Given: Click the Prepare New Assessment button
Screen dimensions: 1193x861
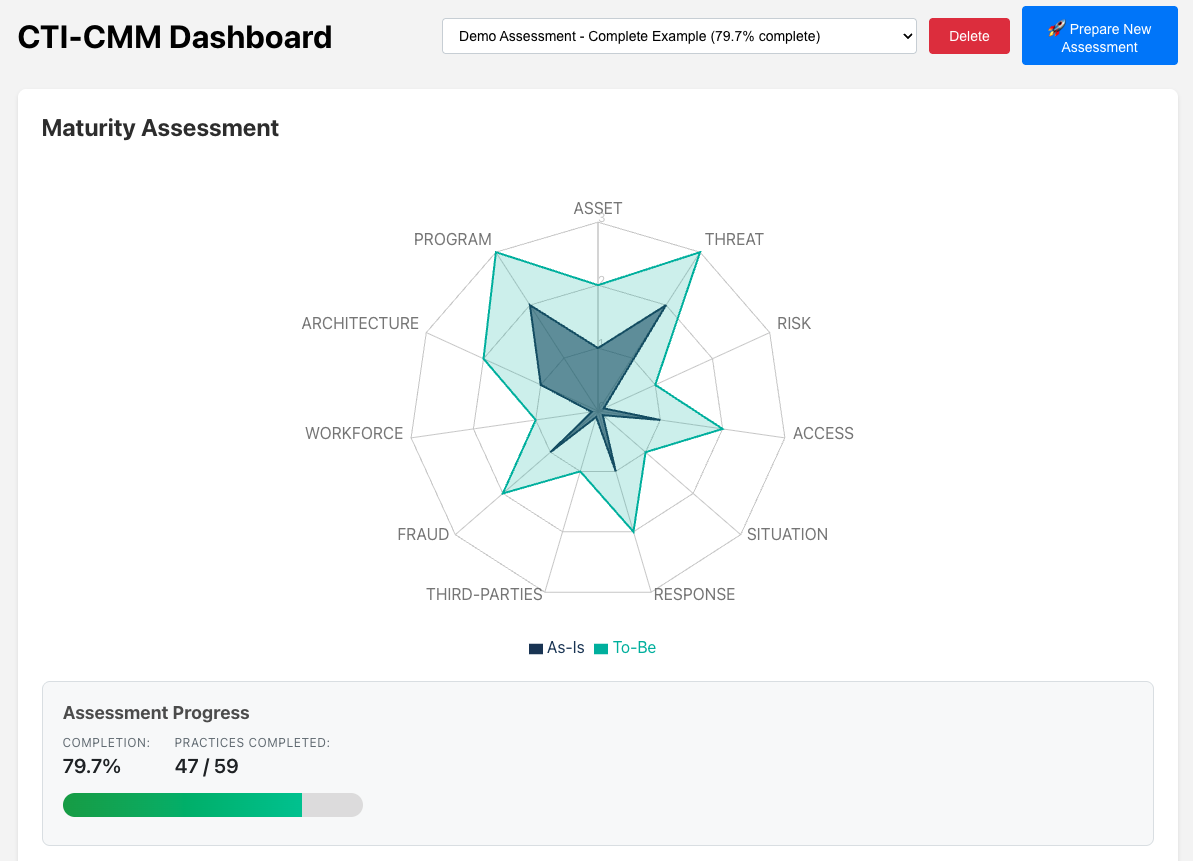Looking at the screenshot, I should pos(1099,35).
